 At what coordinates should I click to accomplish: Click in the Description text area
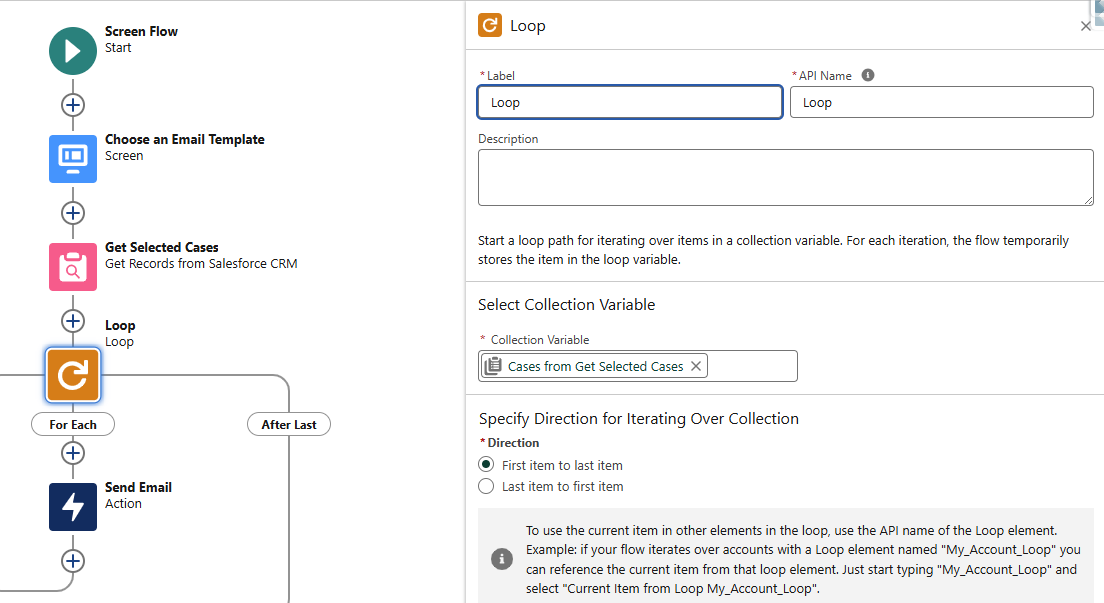(785, 177)
